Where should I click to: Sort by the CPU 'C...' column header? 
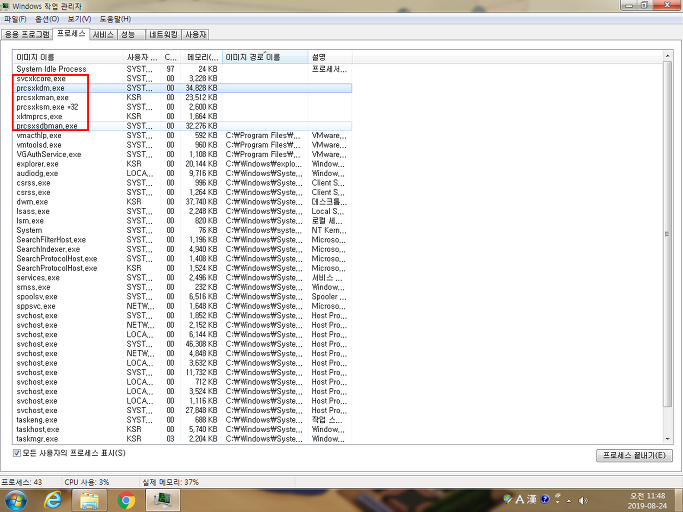tap(170, 57)
